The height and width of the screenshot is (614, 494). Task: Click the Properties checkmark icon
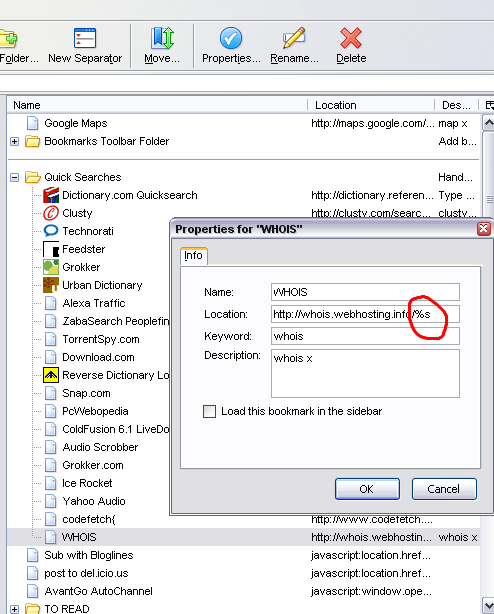point(231,38)
